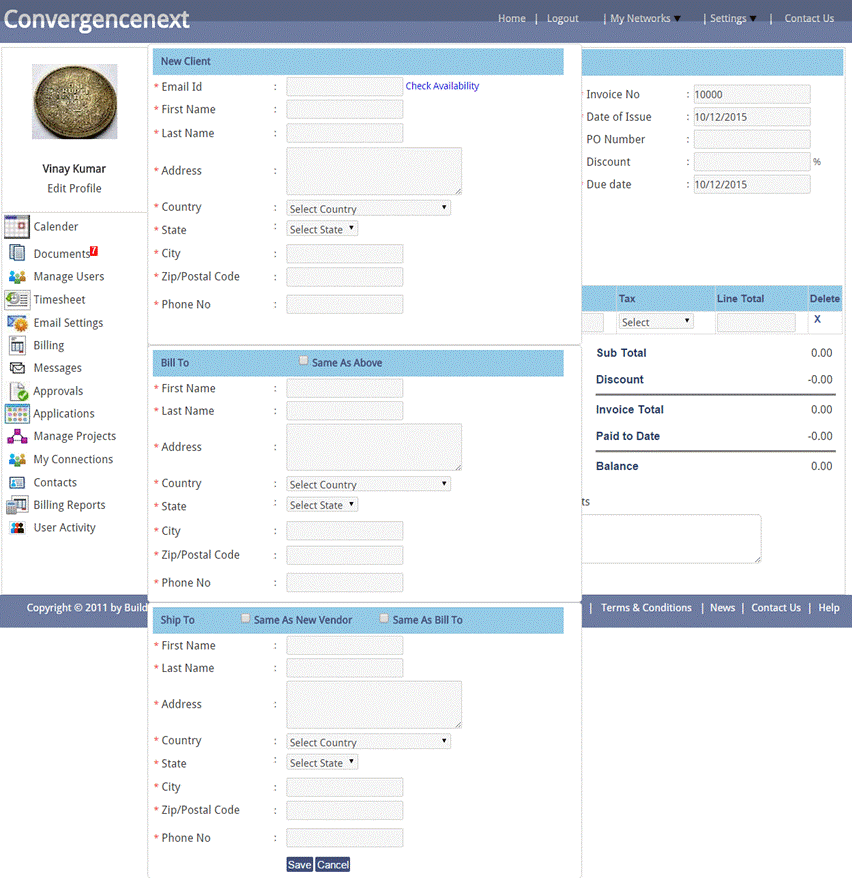
Task: Open the Tax Select dropdown
Action: click(x=656, y=322)
